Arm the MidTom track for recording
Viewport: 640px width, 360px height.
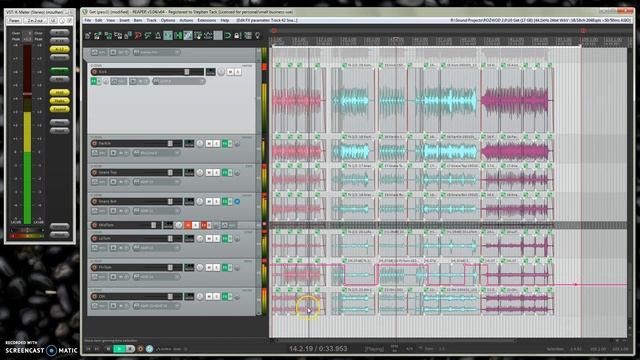(x=94, y=225)
